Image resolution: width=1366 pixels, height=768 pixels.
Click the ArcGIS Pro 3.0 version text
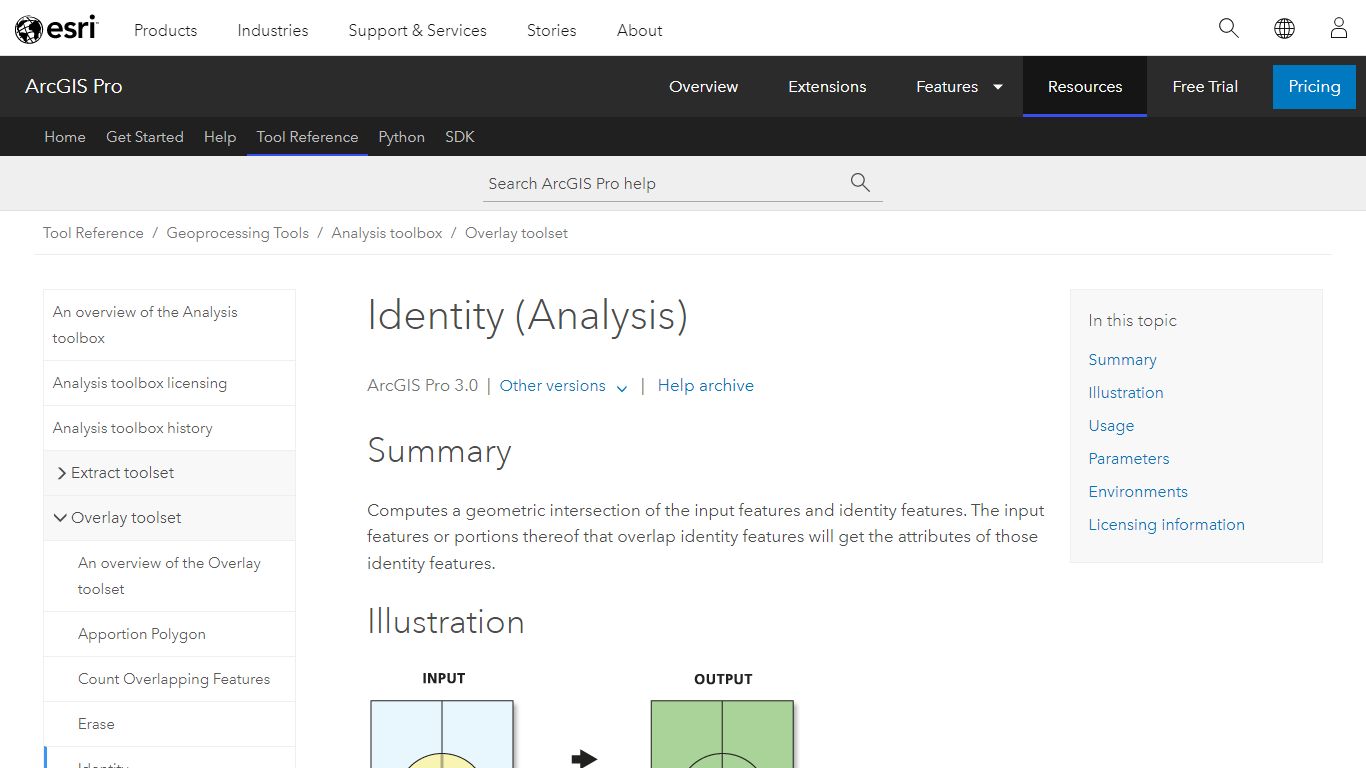click(x=423, y=386)
